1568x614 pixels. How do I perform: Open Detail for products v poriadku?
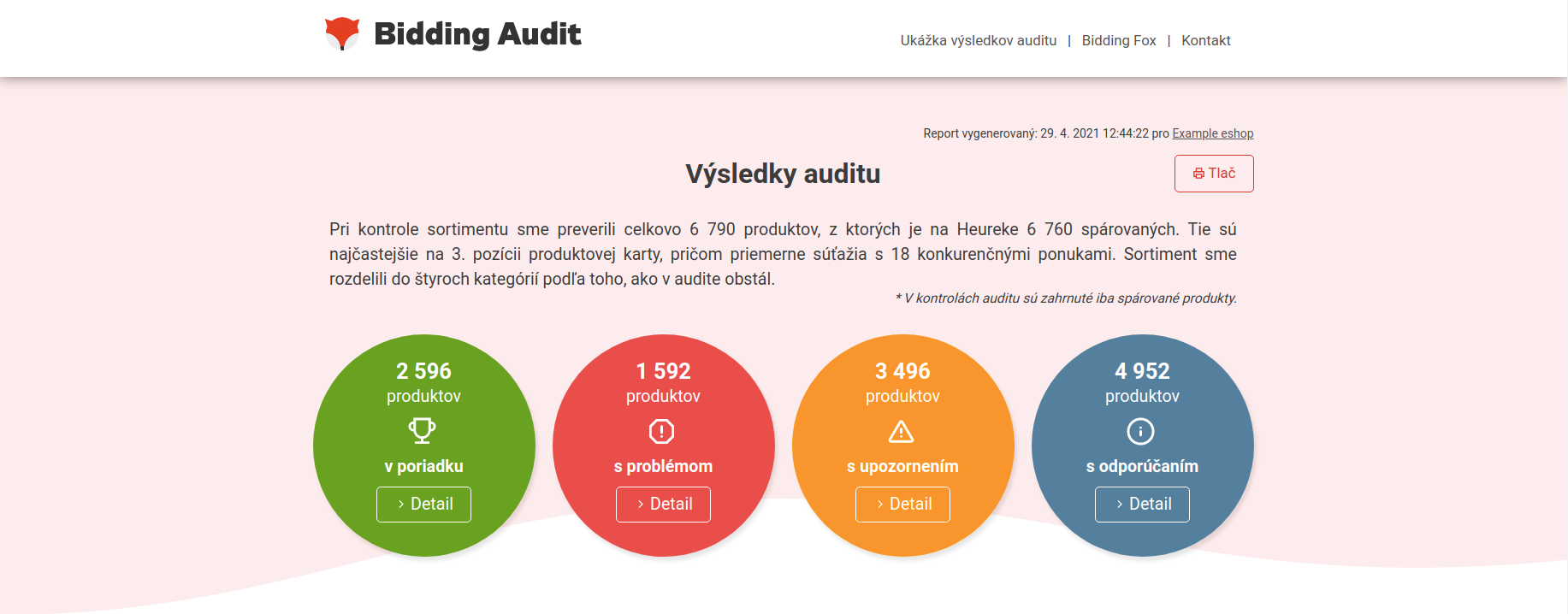423,505
